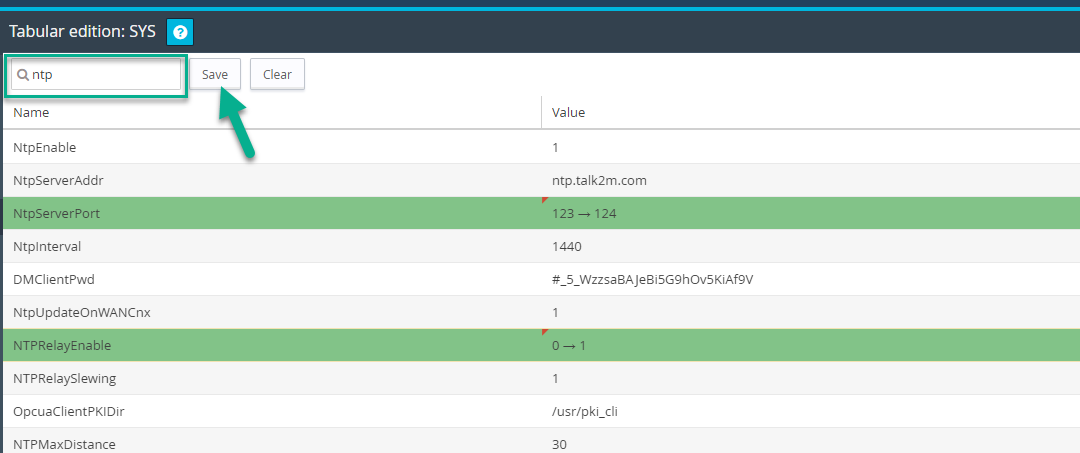This screenshot has width=1080, height=453.
Task: Select the NtpEnable row name
Action: coord(44,147)
